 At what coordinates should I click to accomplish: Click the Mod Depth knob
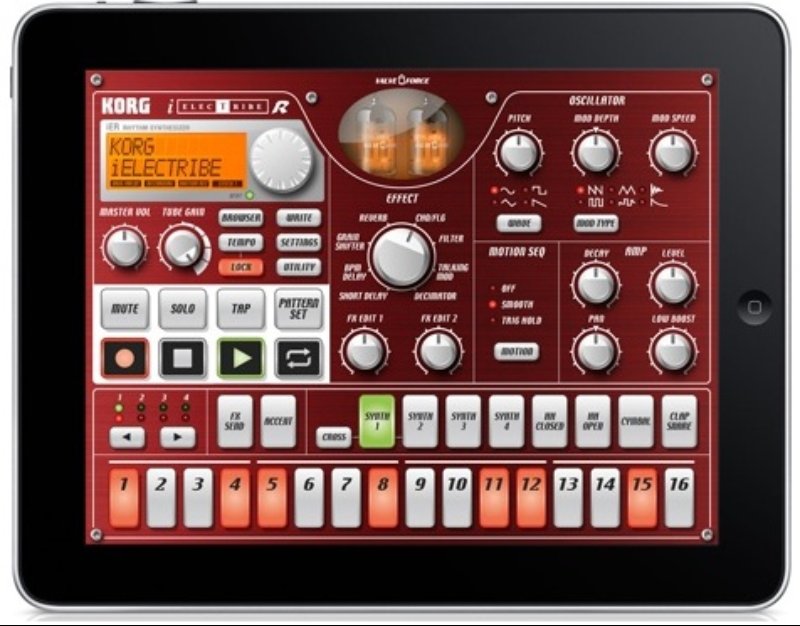tap(596, 152)
